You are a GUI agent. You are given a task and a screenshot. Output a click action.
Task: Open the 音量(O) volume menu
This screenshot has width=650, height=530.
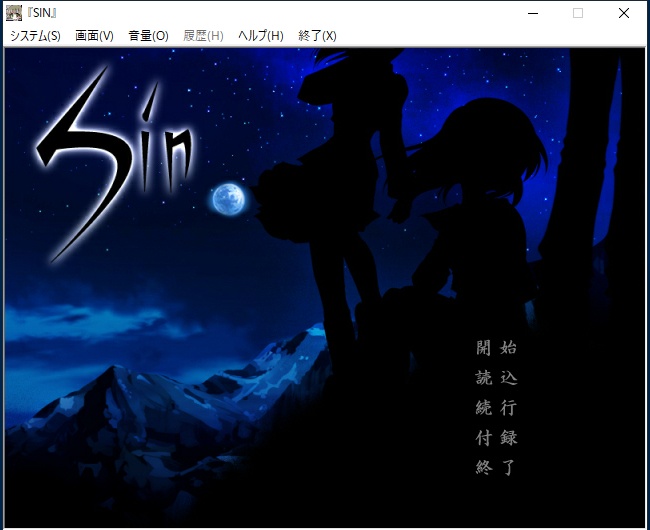[x=148, y=36]
